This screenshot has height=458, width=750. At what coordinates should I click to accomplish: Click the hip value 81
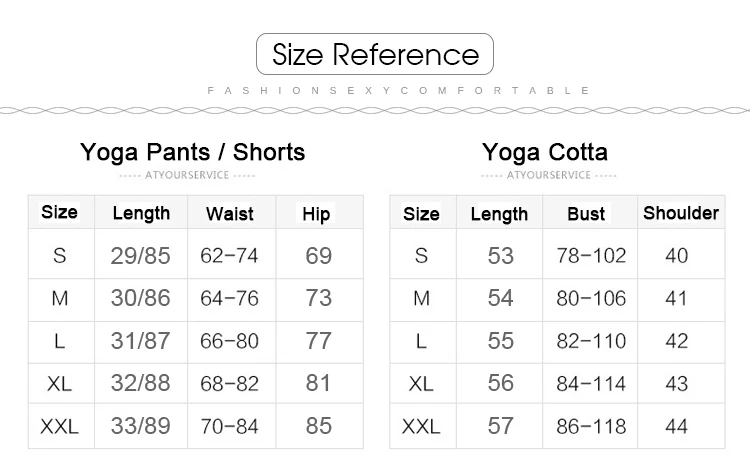pos(318,383)
